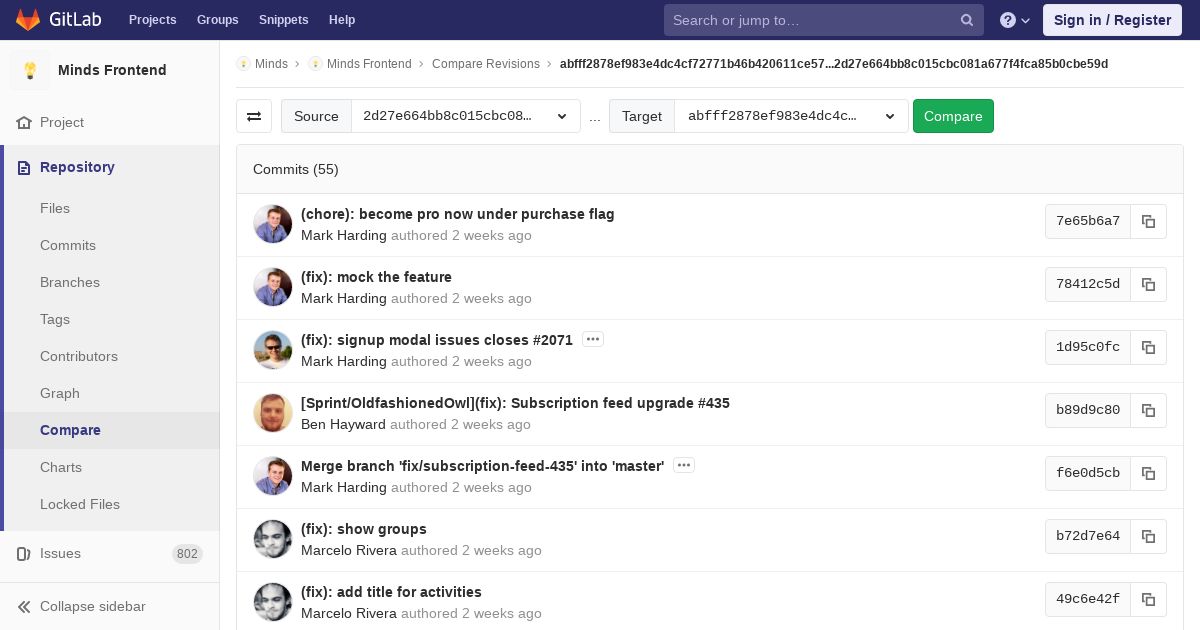1200x630 pixels.
Task: Copy commit SHA 1d95c0fc
Action: 1149,347
